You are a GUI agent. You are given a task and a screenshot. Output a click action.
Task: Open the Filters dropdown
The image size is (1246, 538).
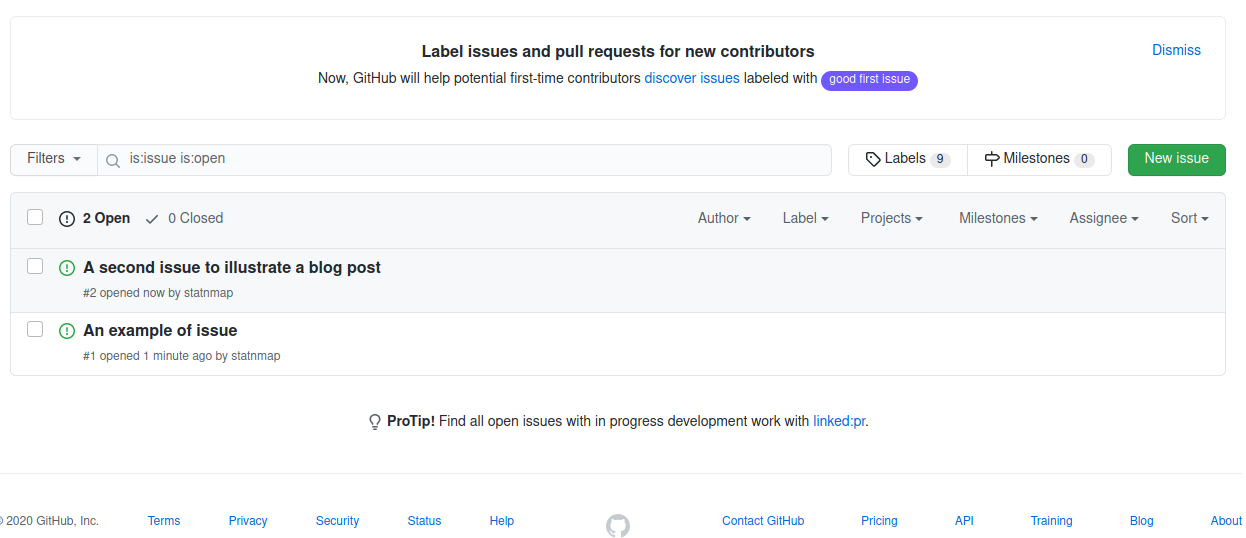54,159
